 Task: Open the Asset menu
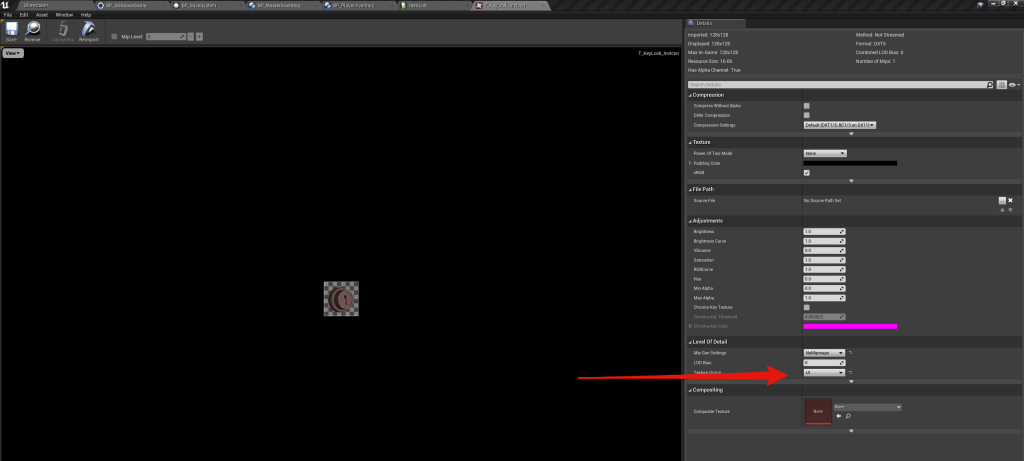coord(41,15)
